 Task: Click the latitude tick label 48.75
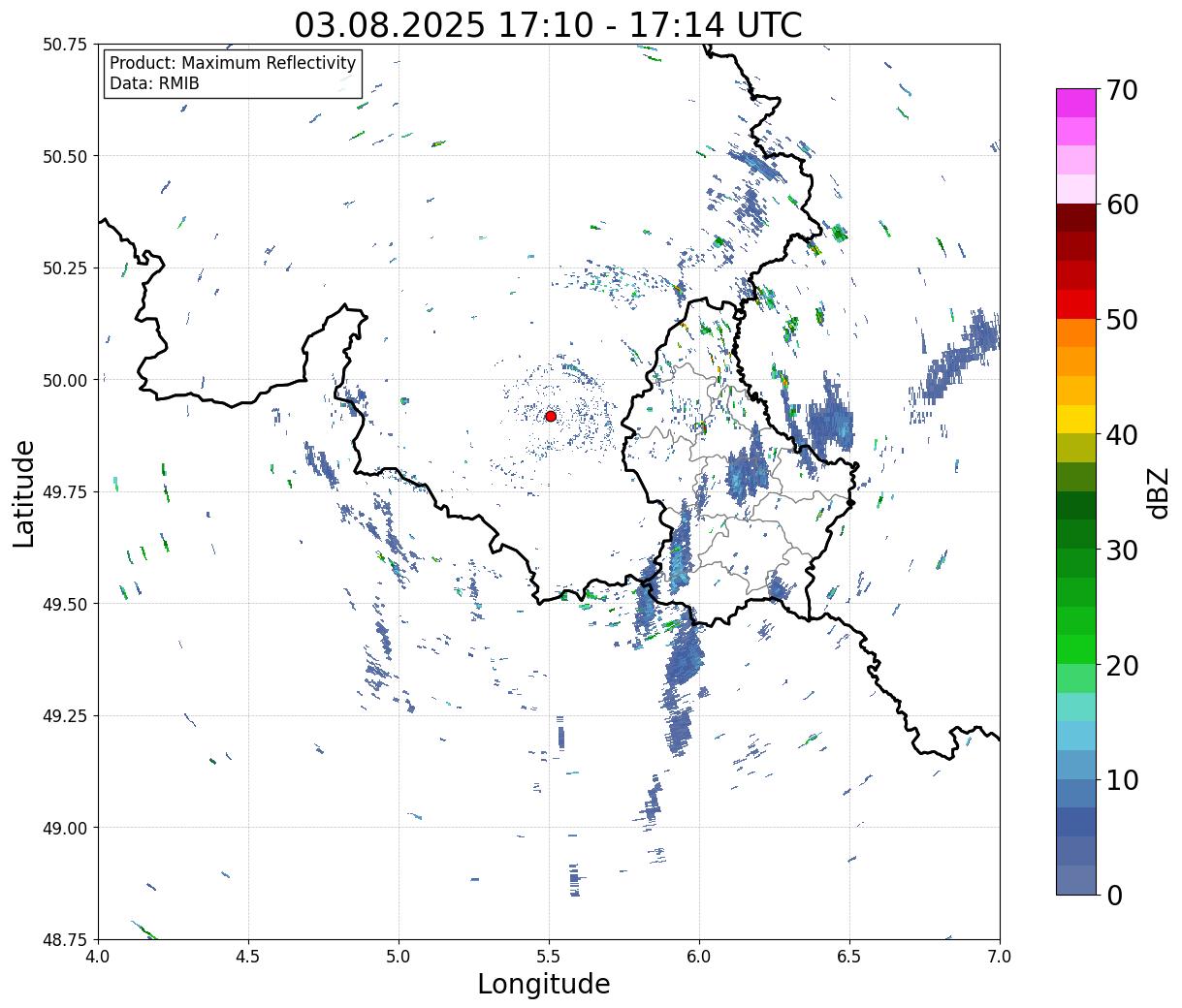[x=65, y=939]
